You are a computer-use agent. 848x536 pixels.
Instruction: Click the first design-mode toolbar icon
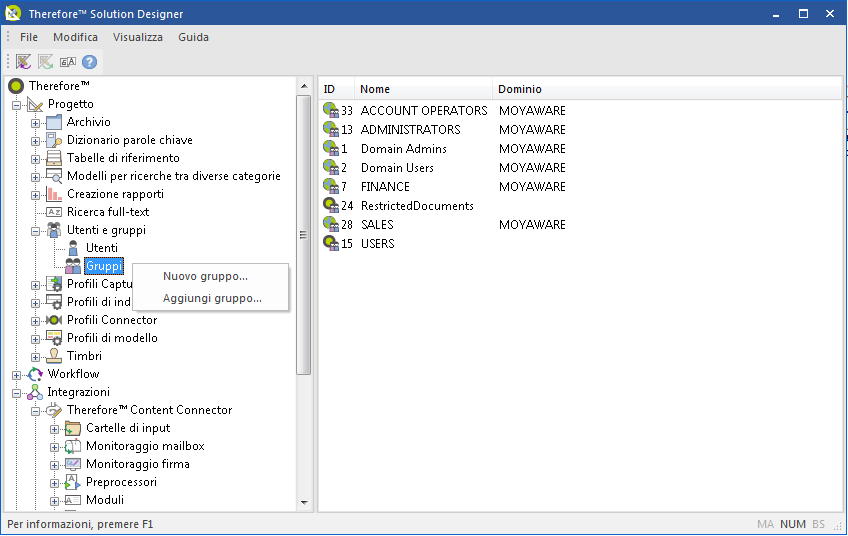point(23,62)
